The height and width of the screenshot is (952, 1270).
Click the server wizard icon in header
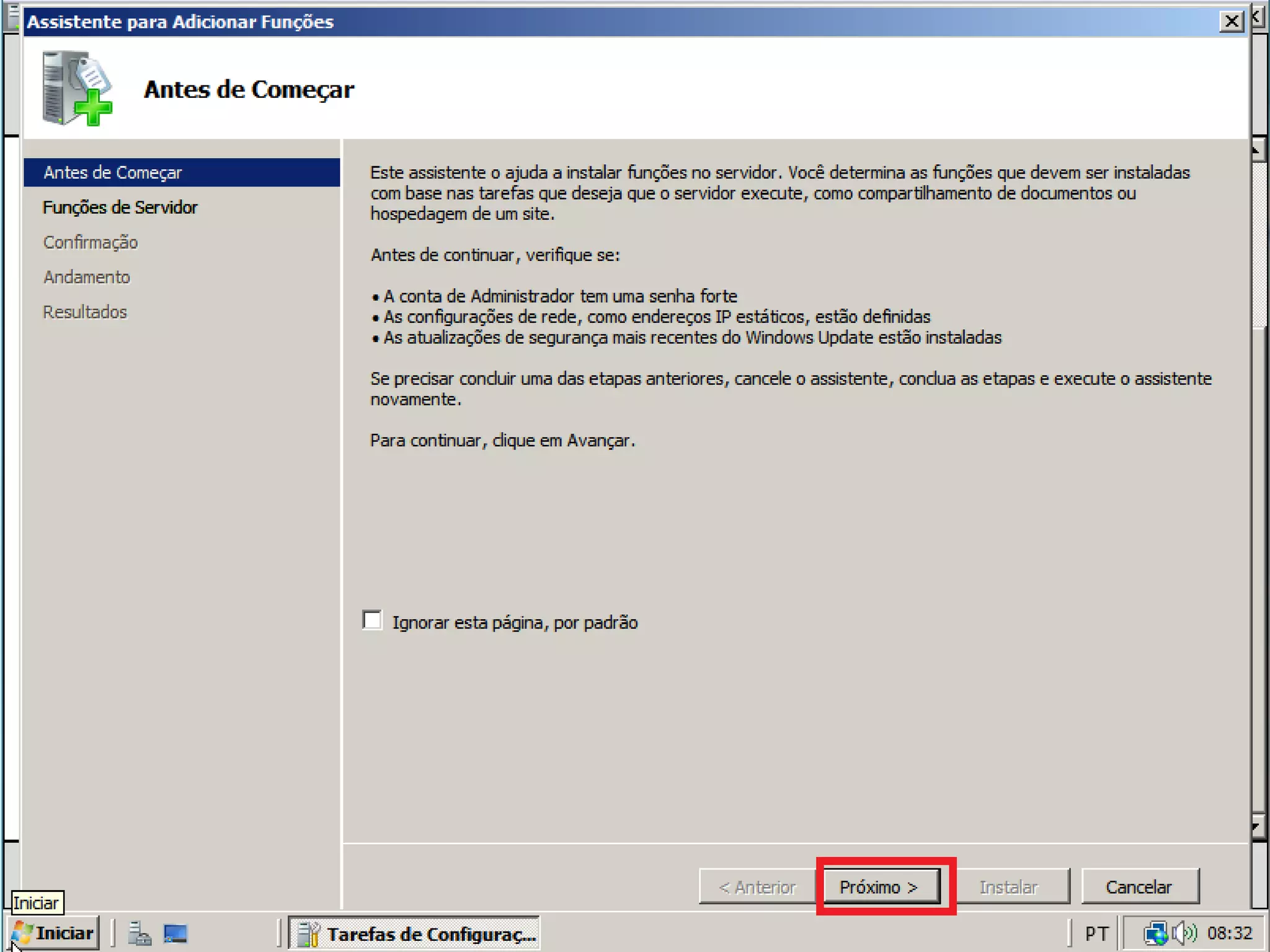[78, 89]
